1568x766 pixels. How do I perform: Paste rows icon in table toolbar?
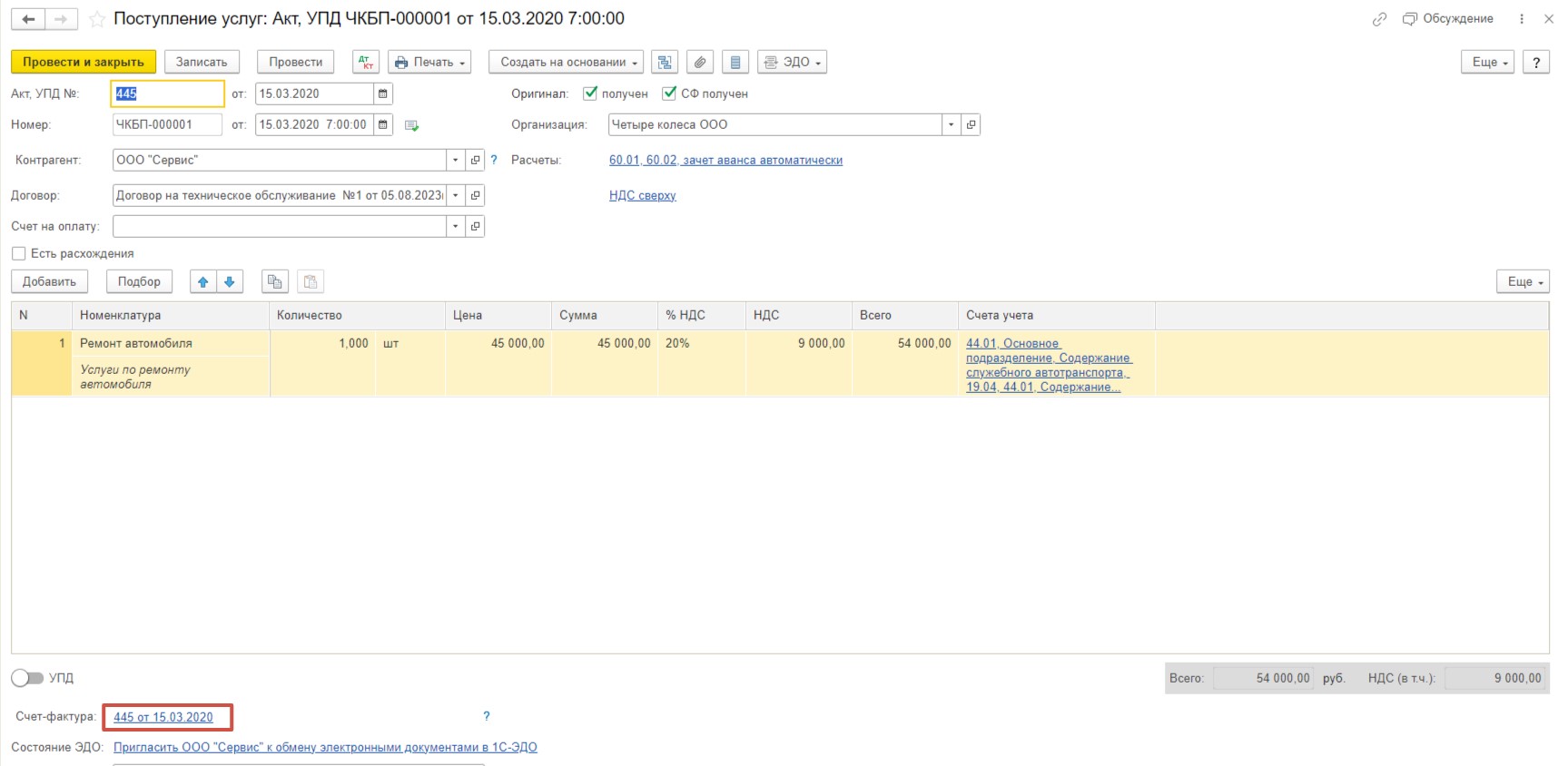pos(311,281)
